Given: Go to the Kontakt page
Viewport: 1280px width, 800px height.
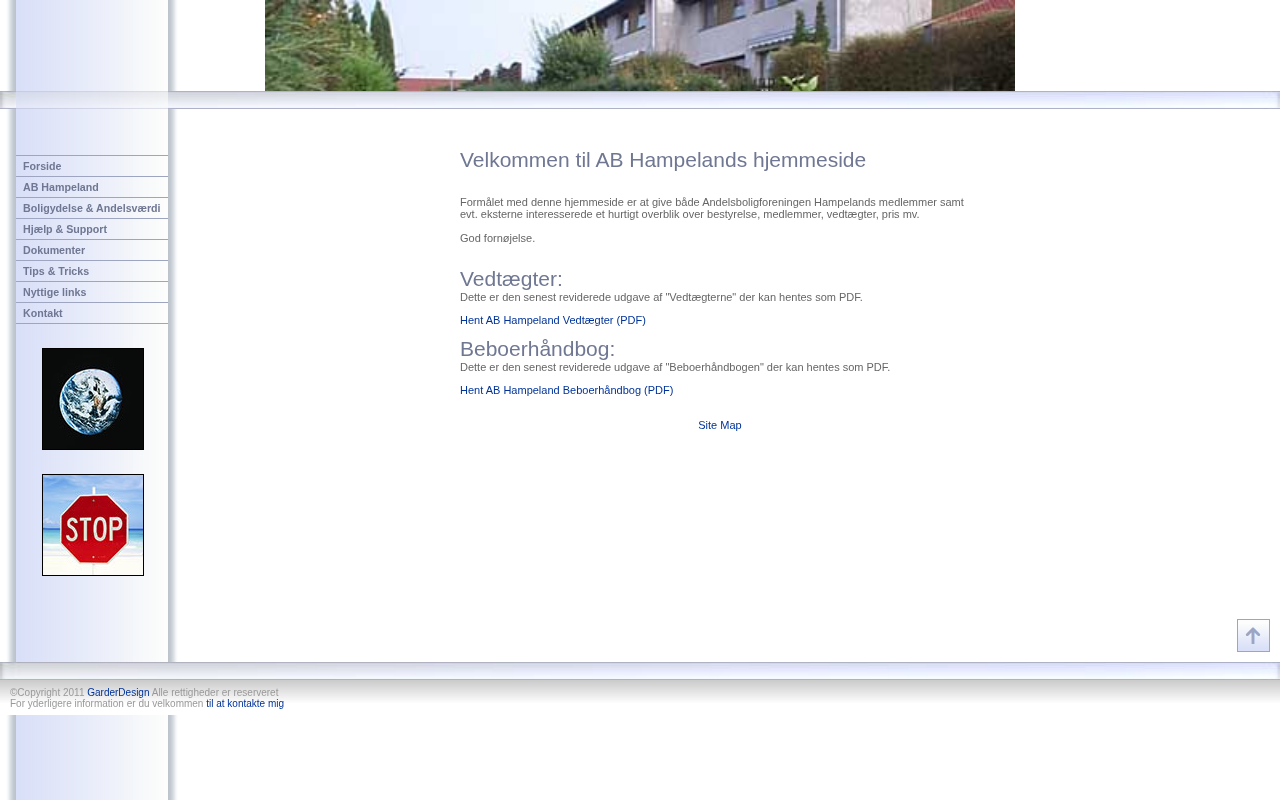Looking at the screenshot, I should (92, 313).
